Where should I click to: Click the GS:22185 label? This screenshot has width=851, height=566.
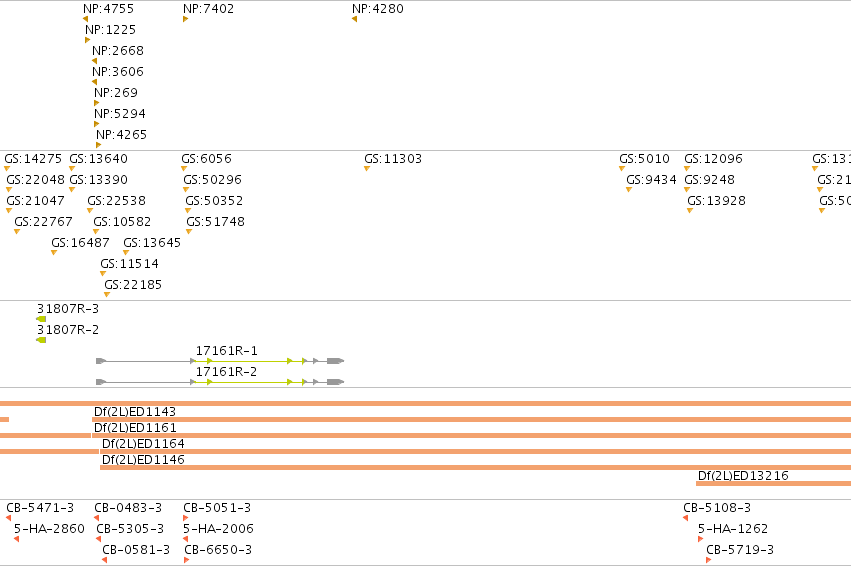point(133,285)
